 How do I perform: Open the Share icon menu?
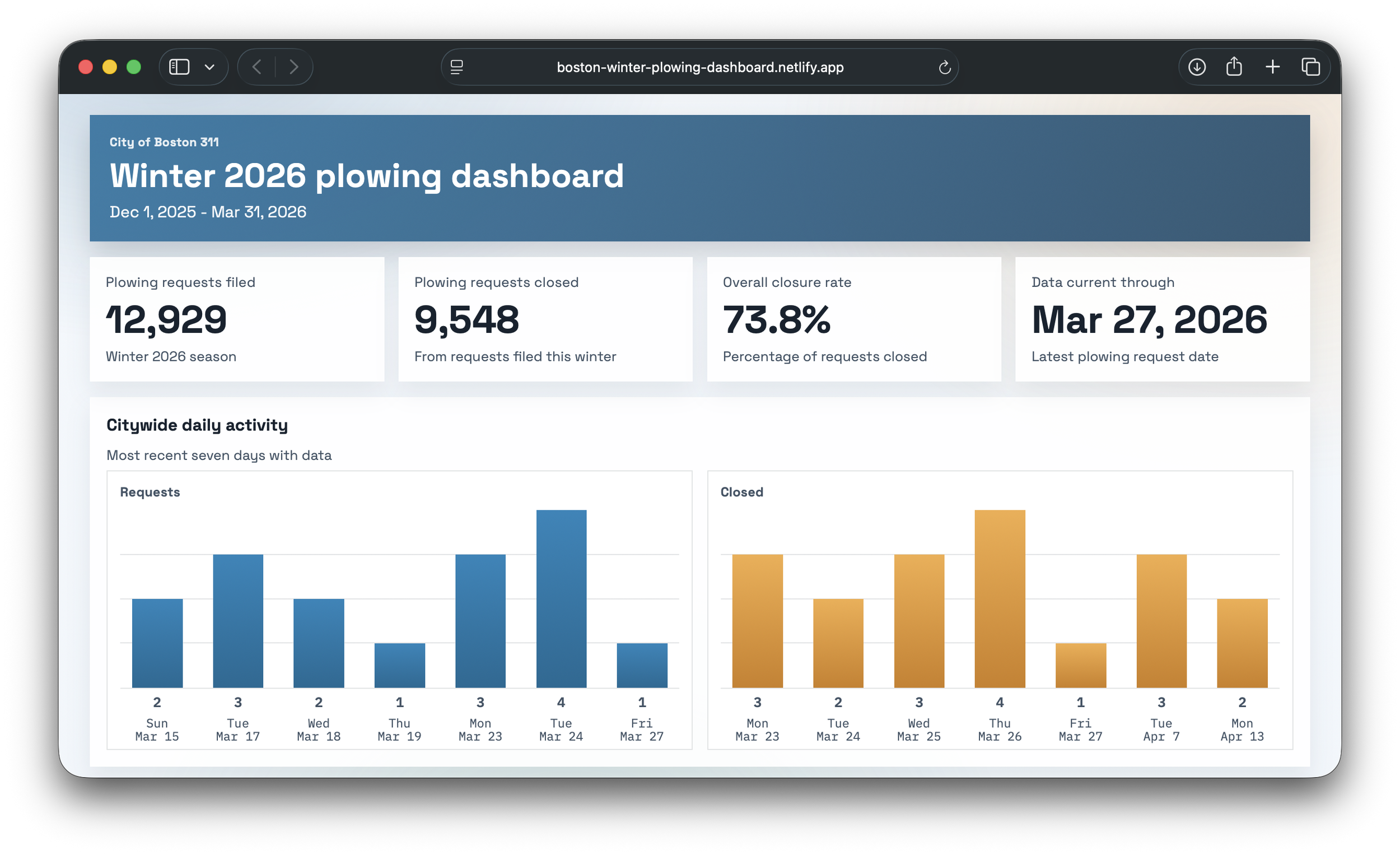[1234, 67]
